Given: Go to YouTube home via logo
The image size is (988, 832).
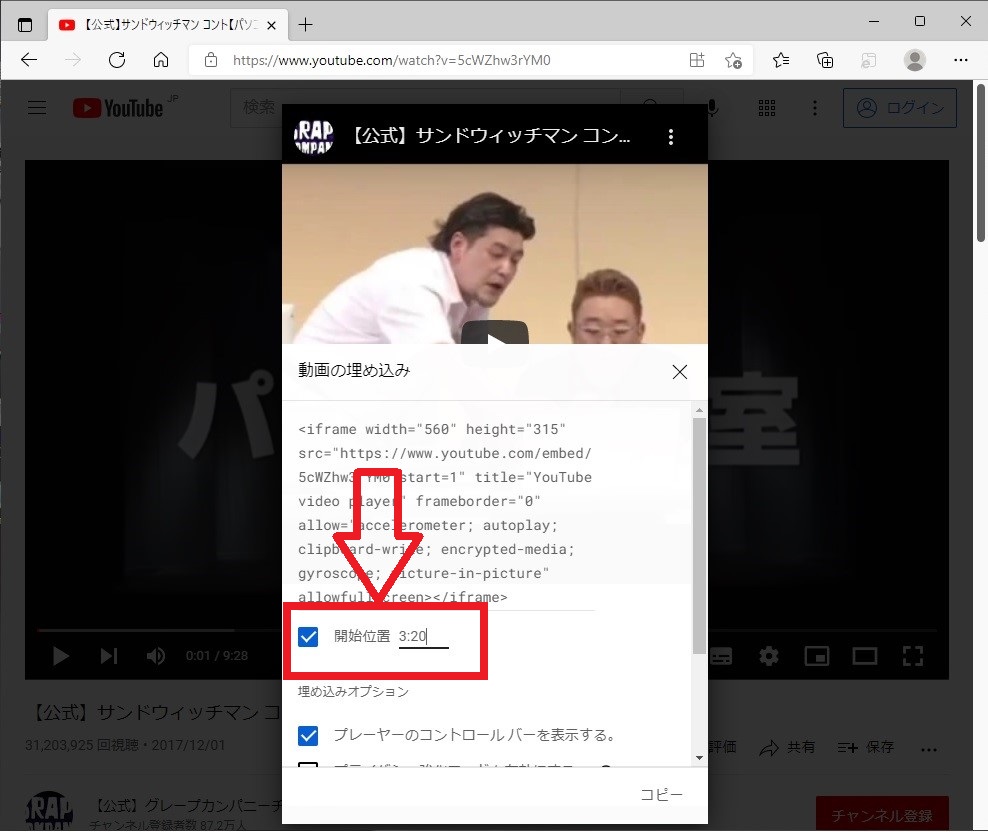Looking at the screenshot, I should [118, 108].
